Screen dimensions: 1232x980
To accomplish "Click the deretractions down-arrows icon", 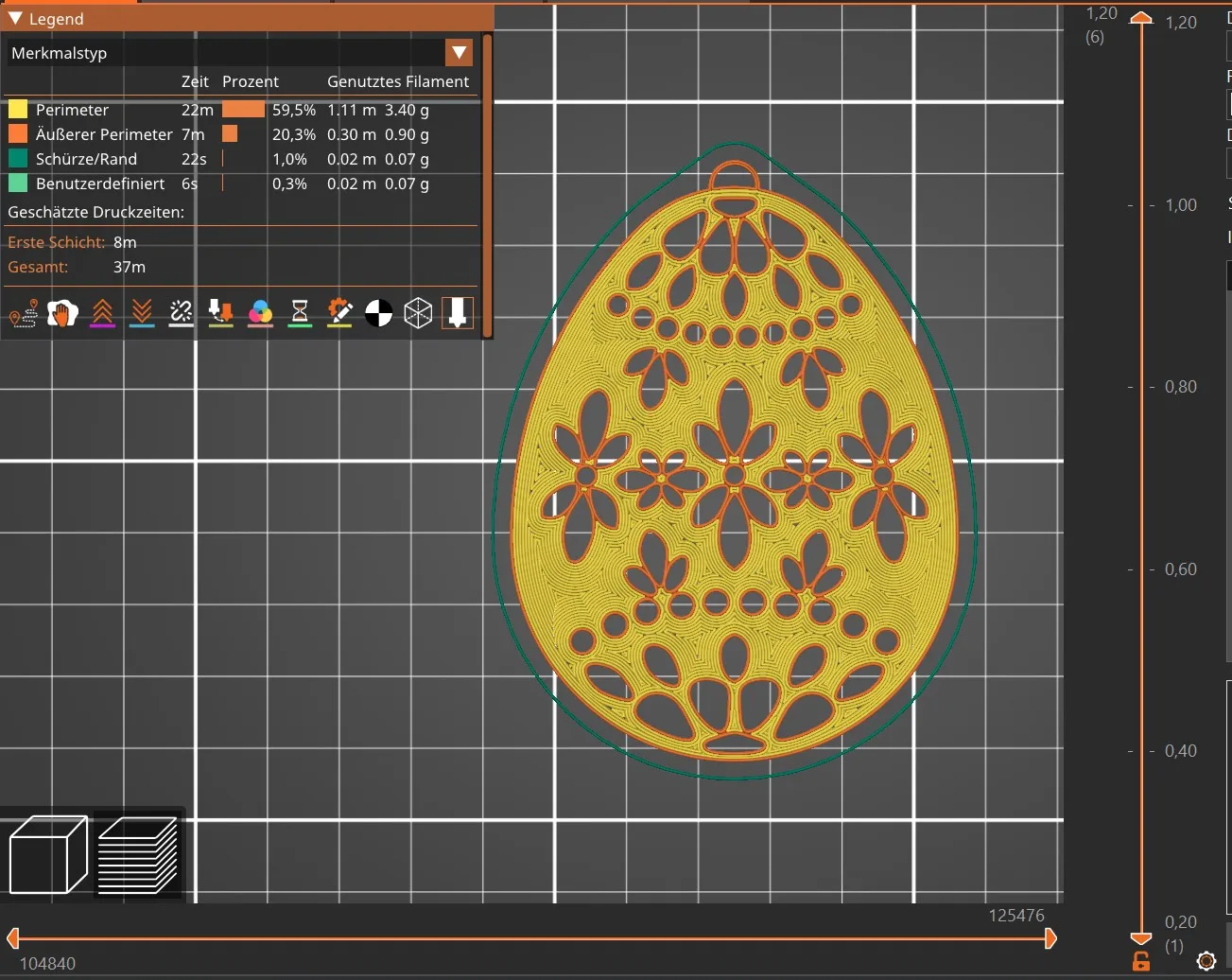I will [142, 313].
